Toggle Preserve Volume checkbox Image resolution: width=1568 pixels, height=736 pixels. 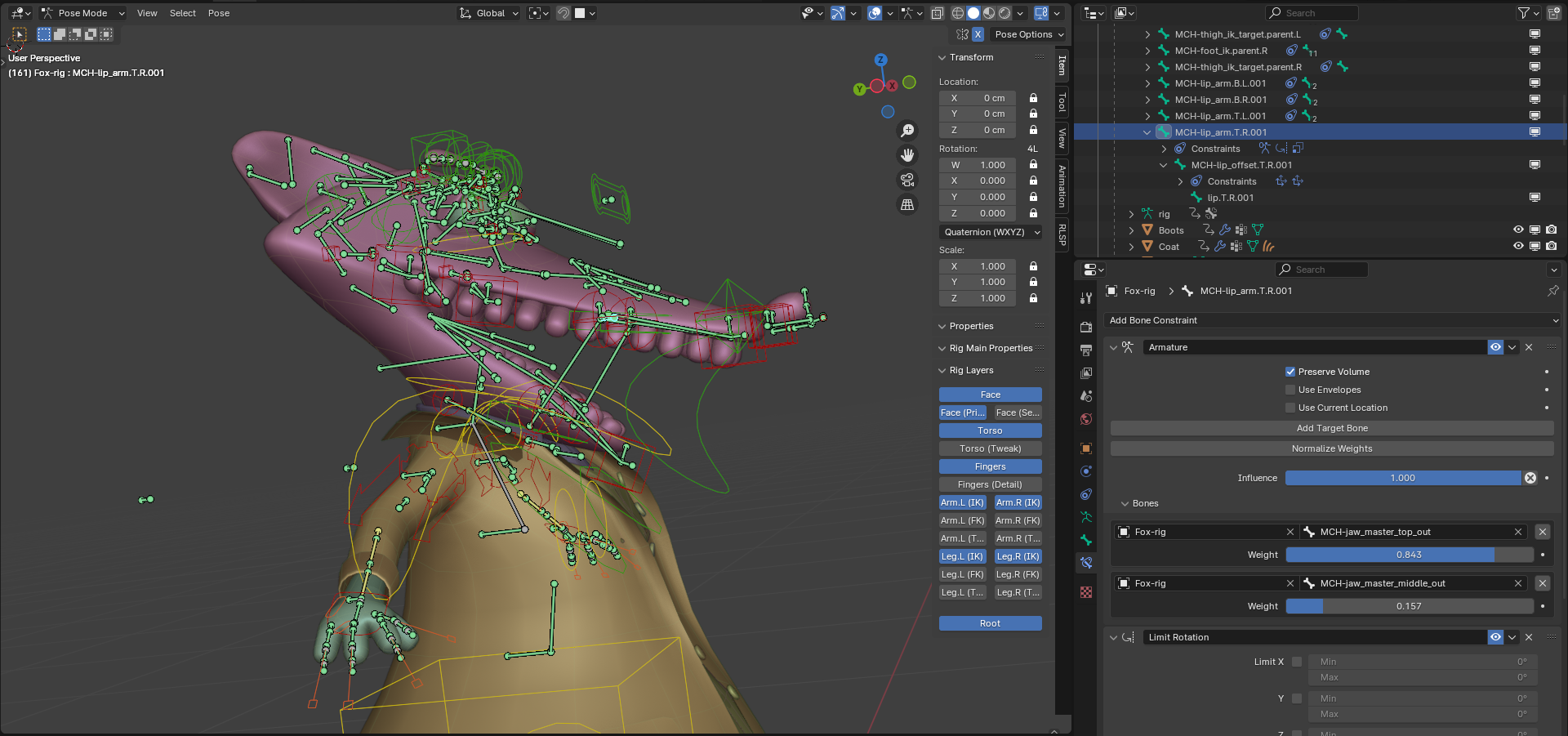[x=1290, y=372]
